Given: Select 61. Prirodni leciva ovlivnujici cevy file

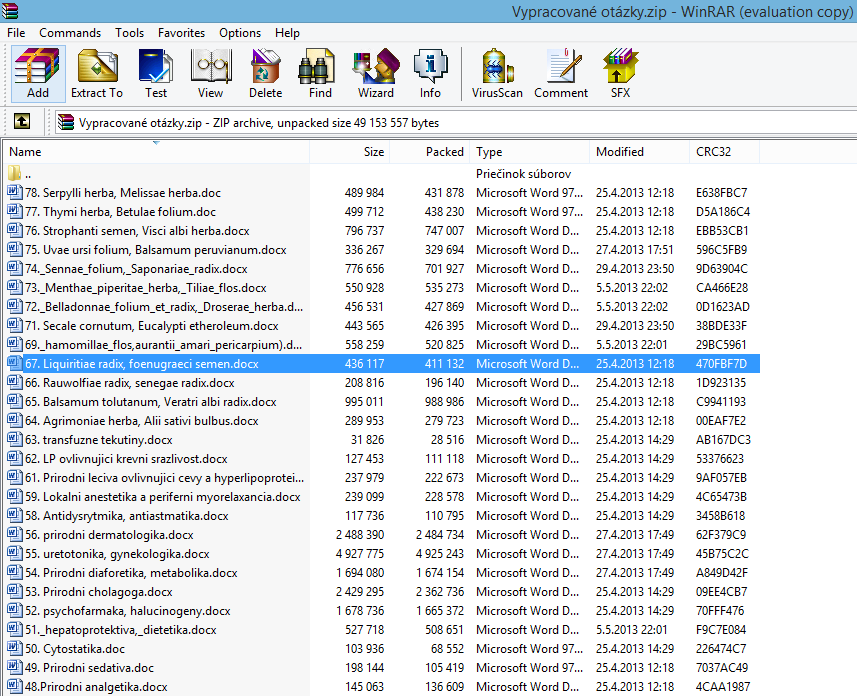Looking at the screenshot, I should coord(381,478).
